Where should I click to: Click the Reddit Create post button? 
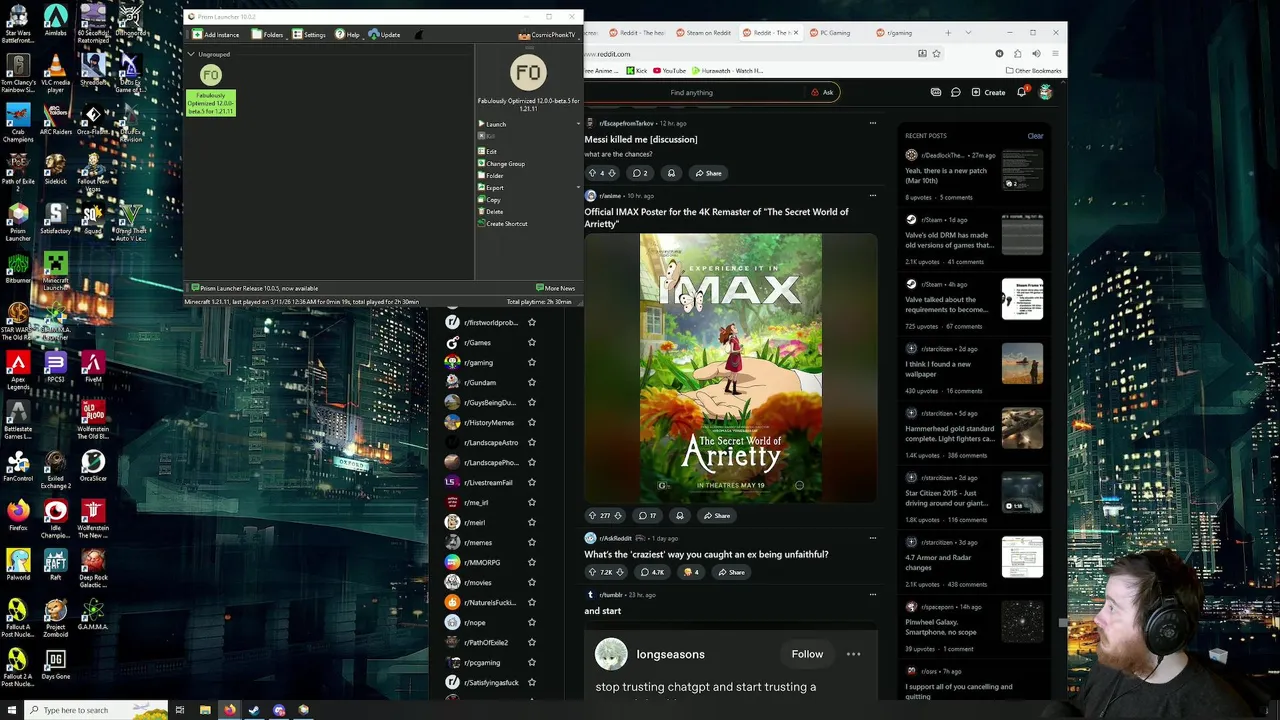(x=989, y=92)
